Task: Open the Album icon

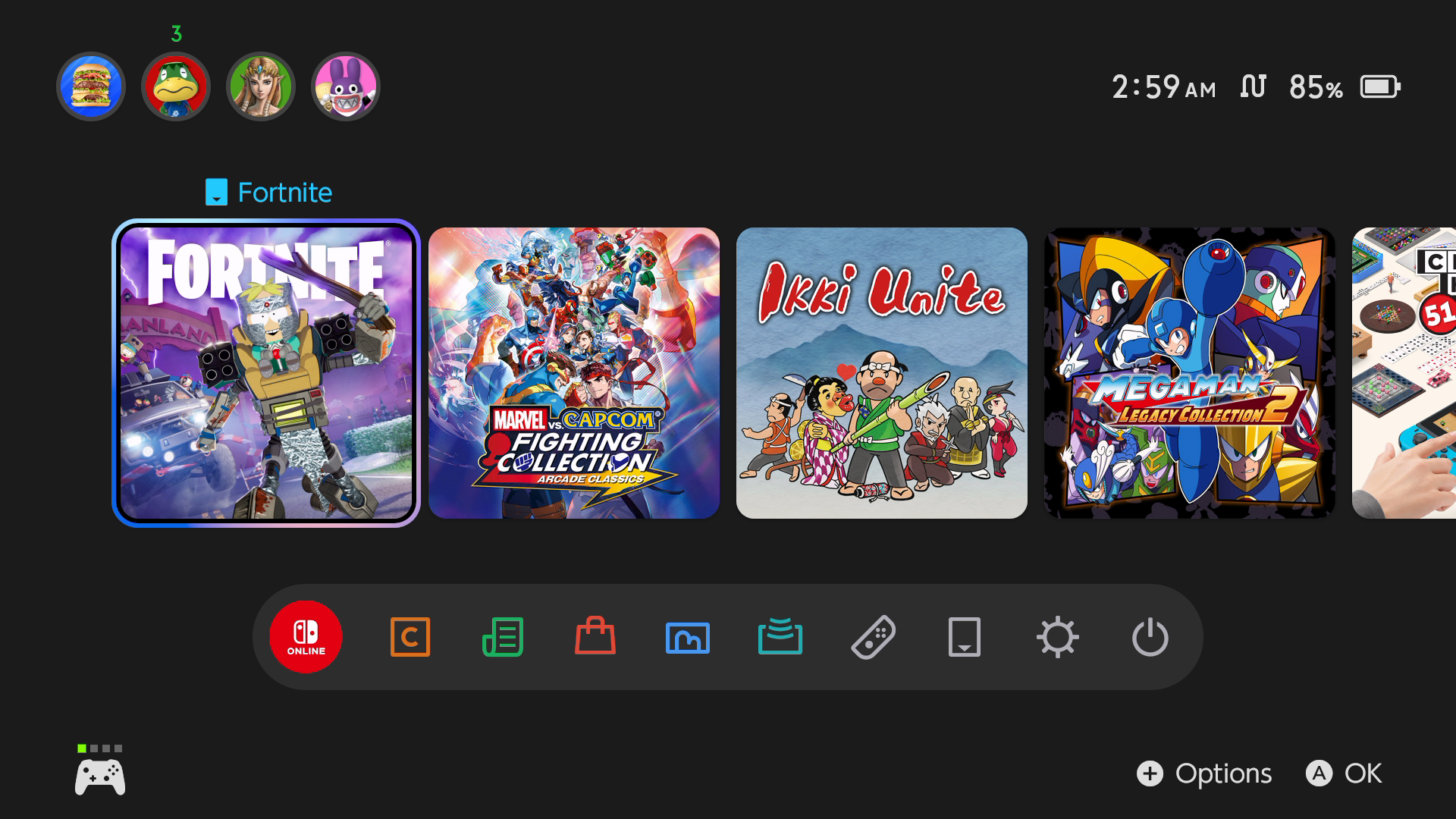Action: (688, 638)
